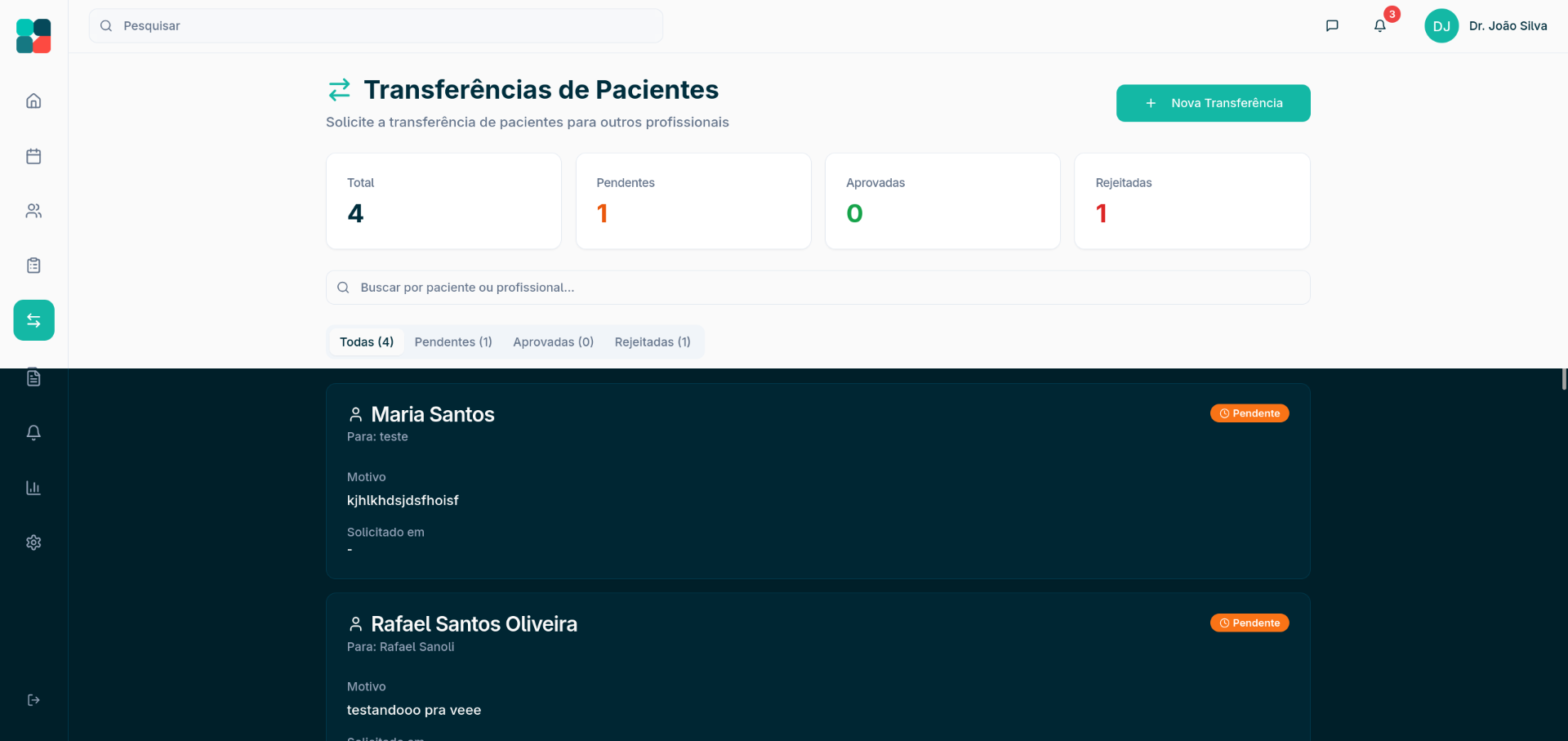This screenshot has height=741, width=1568.
Task: Switch to the Pendentes (1) tab
Action: (x=453, y=342)
